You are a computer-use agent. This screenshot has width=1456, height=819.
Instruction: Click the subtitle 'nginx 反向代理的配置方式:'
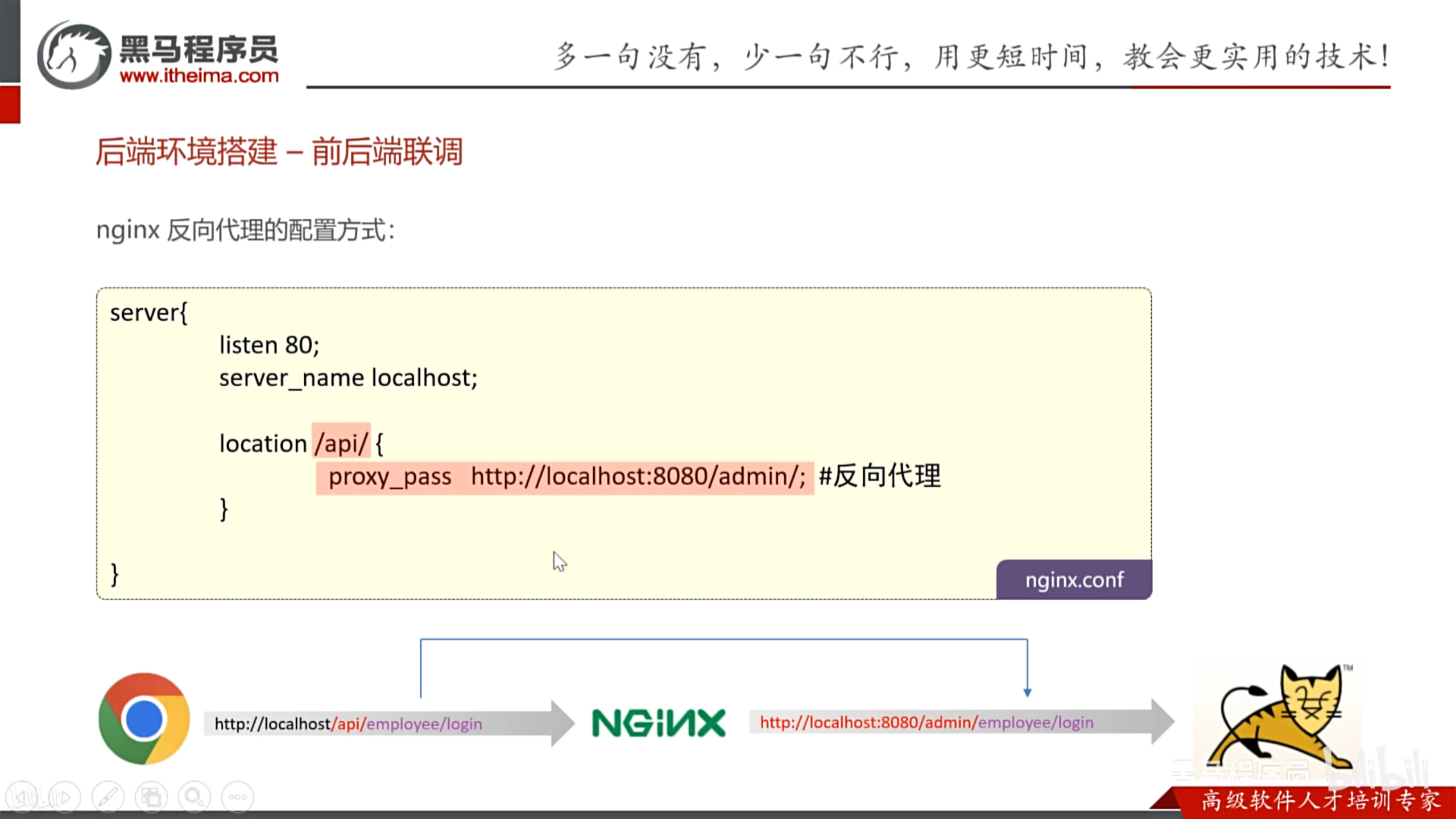tap(245, 230)
